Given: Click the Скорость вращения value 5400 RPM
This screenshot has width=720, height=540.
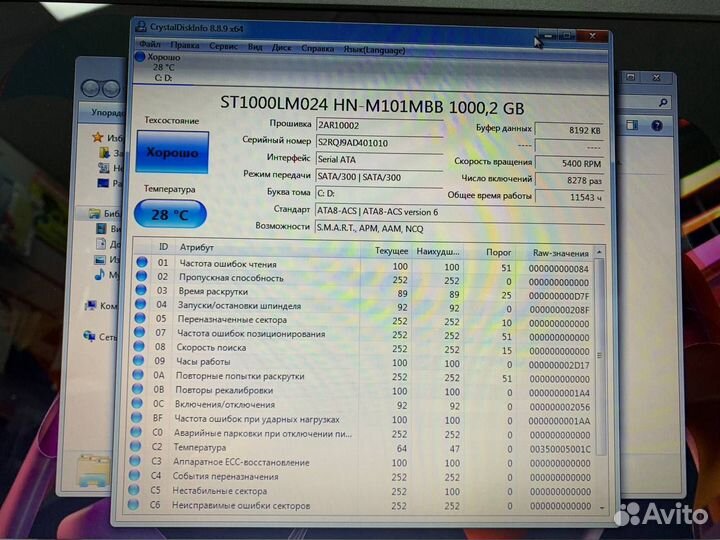Looking at the screenshot, I should click(569, 163).
